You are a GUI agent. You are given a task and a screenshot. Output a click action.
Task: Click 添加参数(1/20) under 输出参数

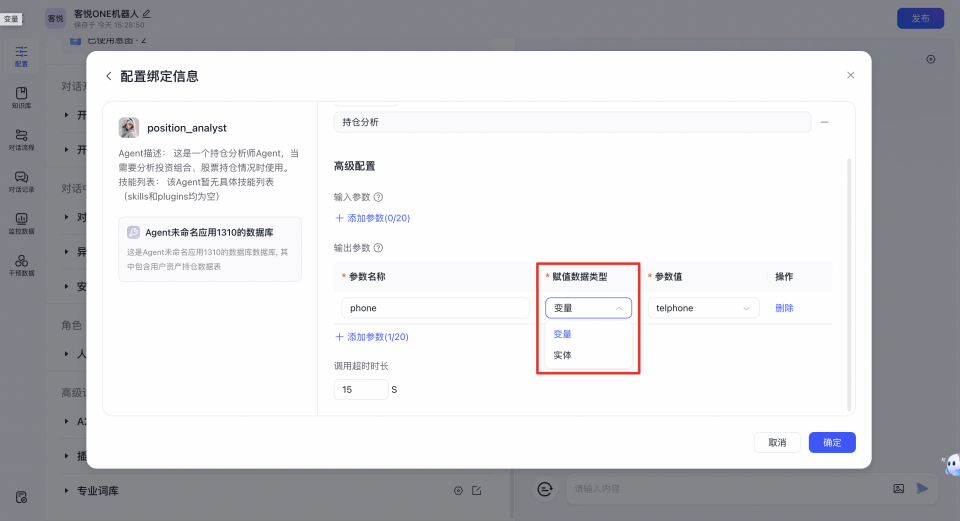tap(372, 337)
